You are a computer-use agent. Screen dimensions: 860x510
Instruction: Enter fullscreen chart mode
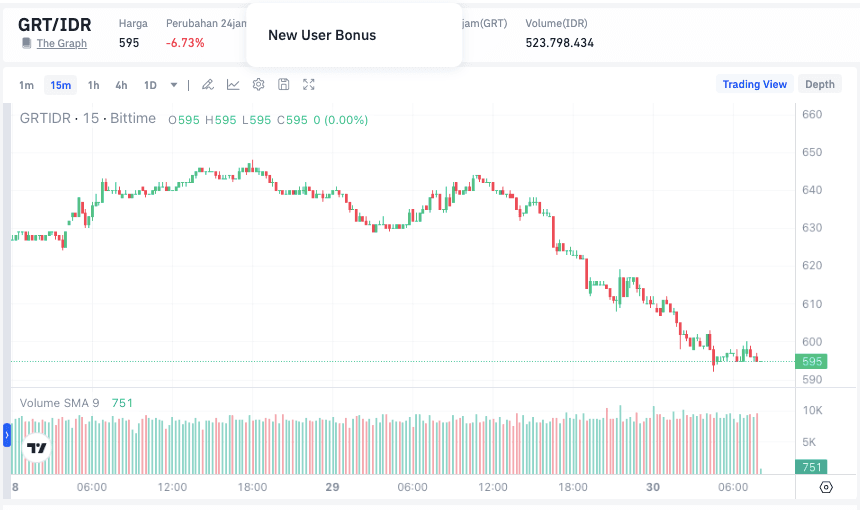(x=309, y=85)
